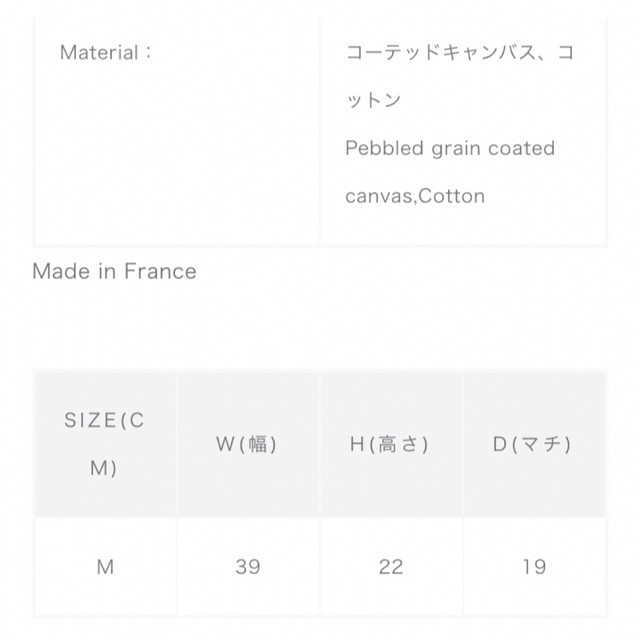Click the height value 22
Viewport: 640px width, 640px height.
pos(391,567)
